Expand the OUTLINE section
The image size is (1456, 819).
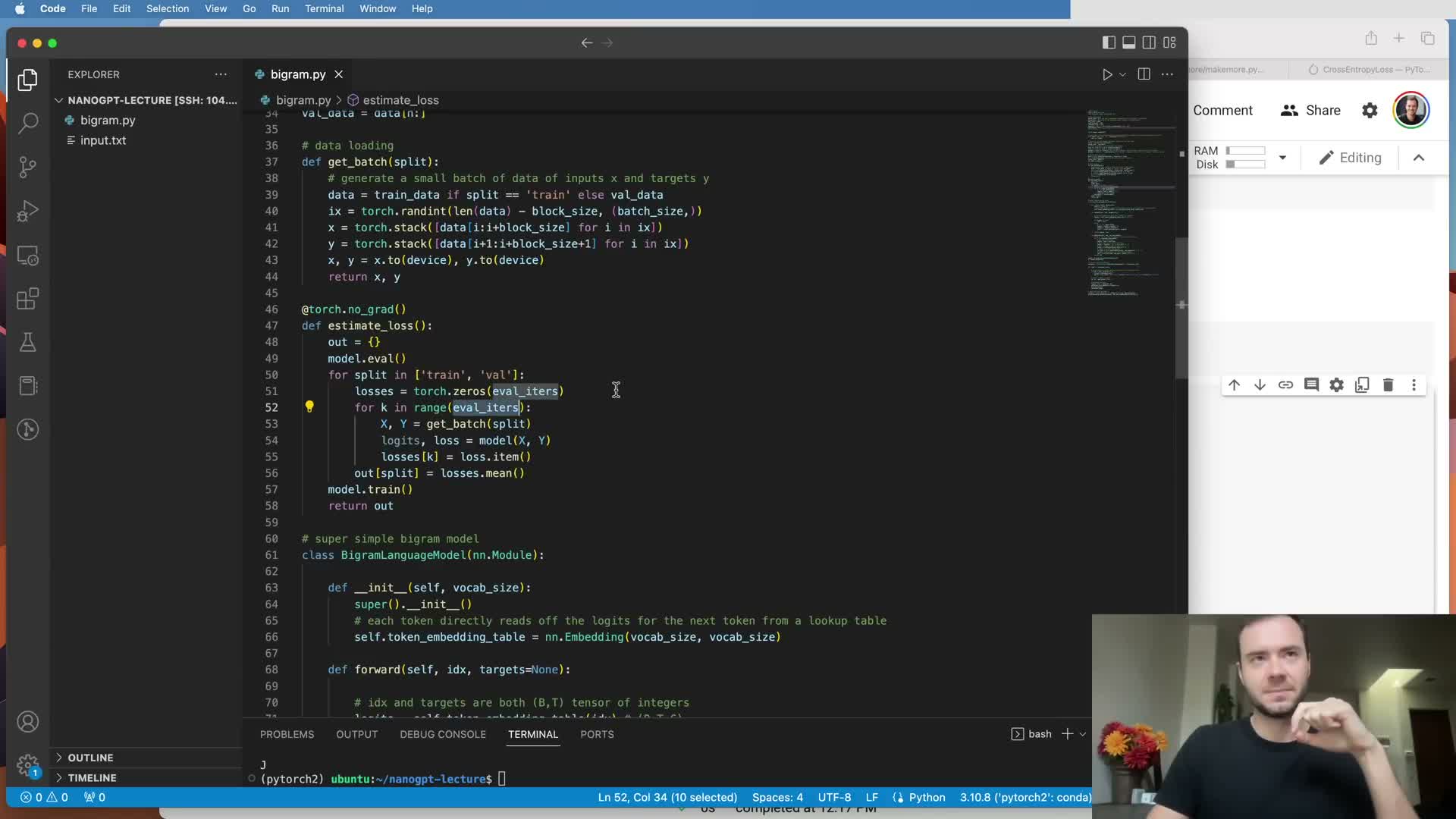(90, 758)
